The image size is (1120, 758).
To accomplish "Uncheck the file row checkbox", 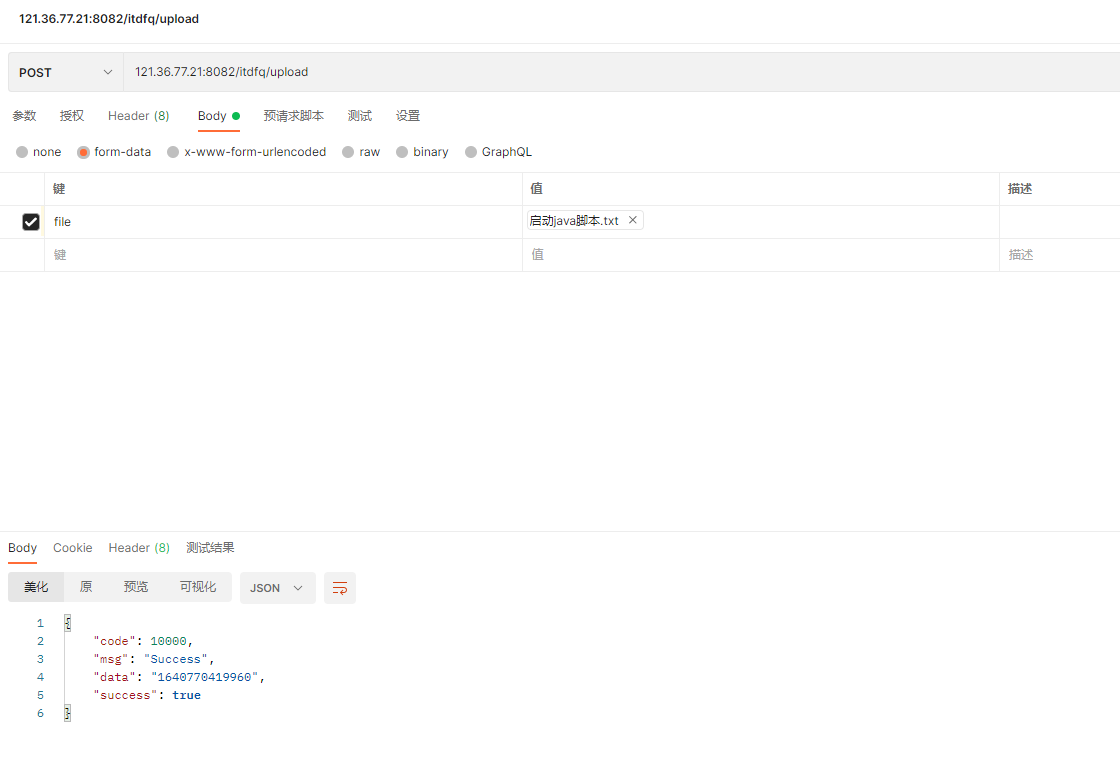I will [31, 222].
